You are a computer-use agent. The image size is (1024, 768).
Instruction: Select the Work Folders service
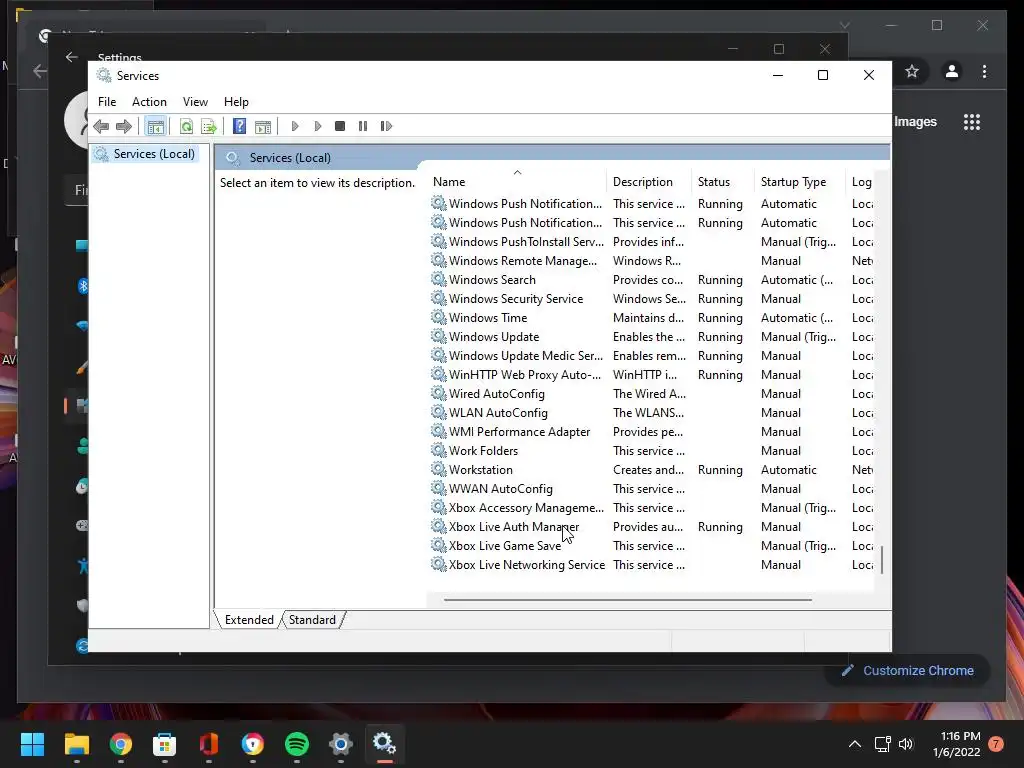[651, 451]
